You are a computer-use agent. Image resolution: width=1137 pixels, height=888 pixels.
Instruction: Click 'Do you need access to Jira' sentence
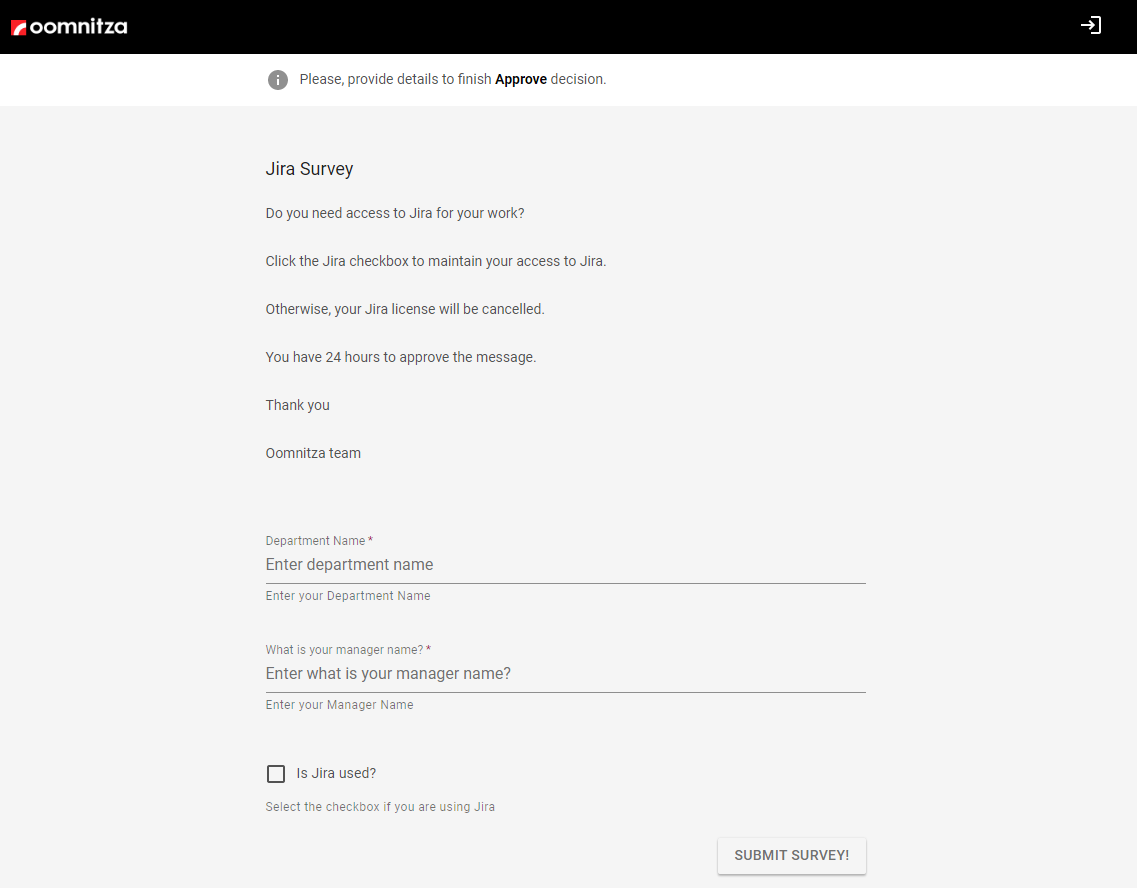click(x=395, y=214)
